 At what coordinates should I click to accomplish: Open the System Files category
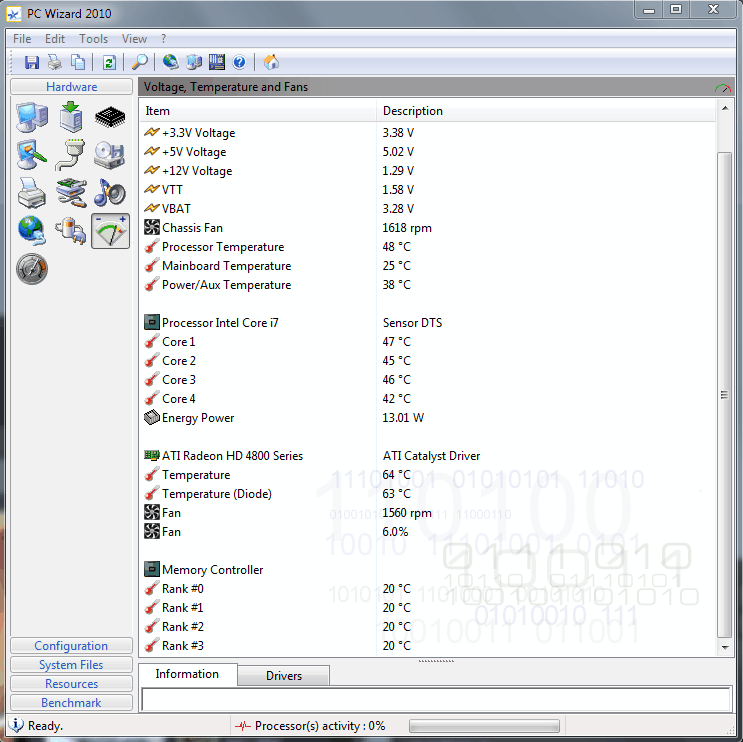click(x=71, y=665)
